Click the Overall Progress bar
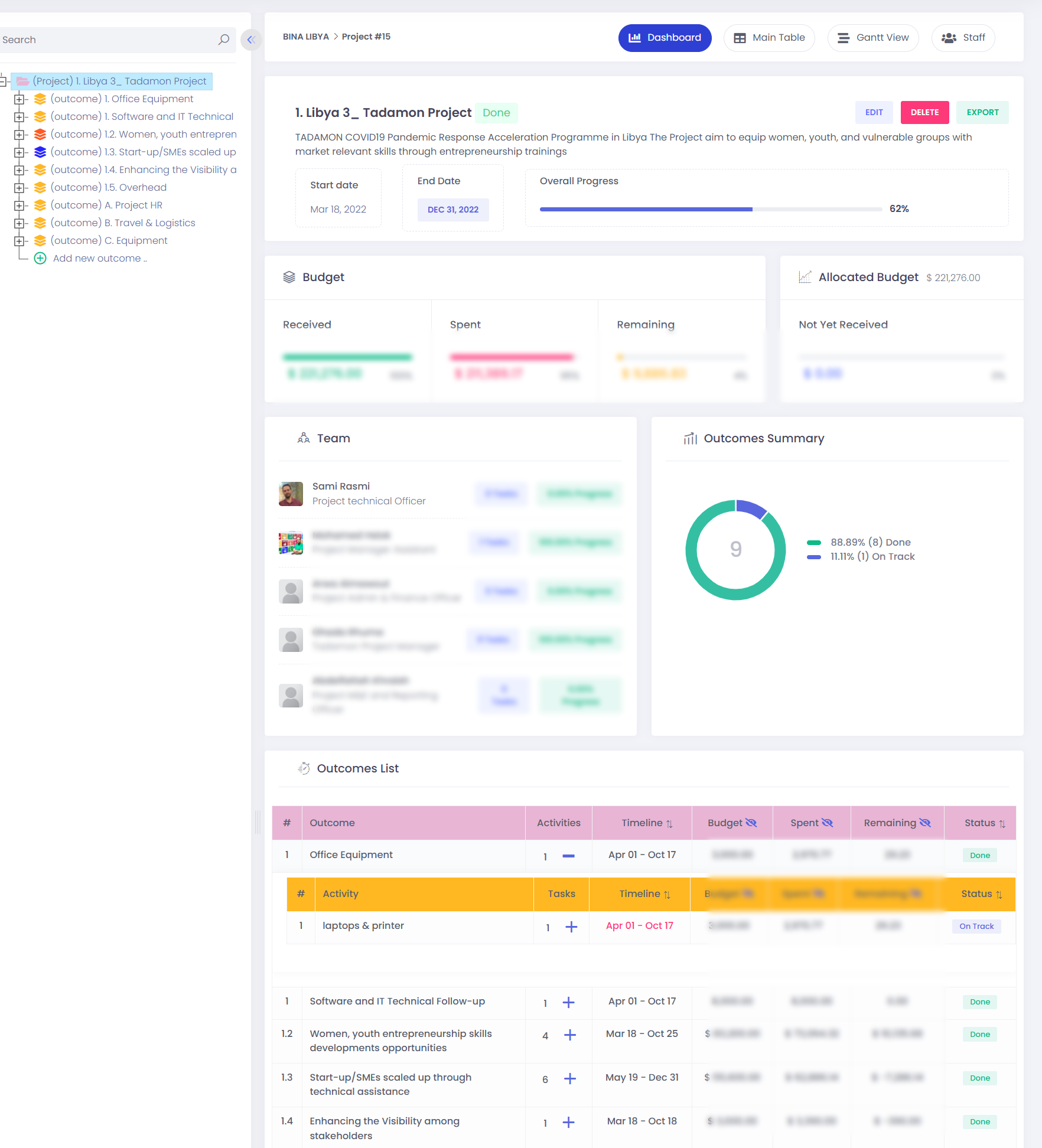This screenshot has width=1042, height=1148. point(711,209)
